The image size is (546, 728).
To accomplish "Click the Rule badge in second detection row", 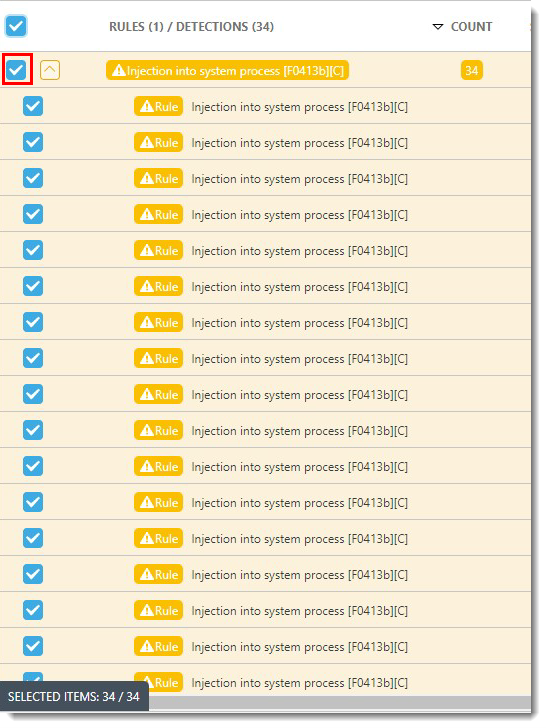I will [x=158, y=143].
